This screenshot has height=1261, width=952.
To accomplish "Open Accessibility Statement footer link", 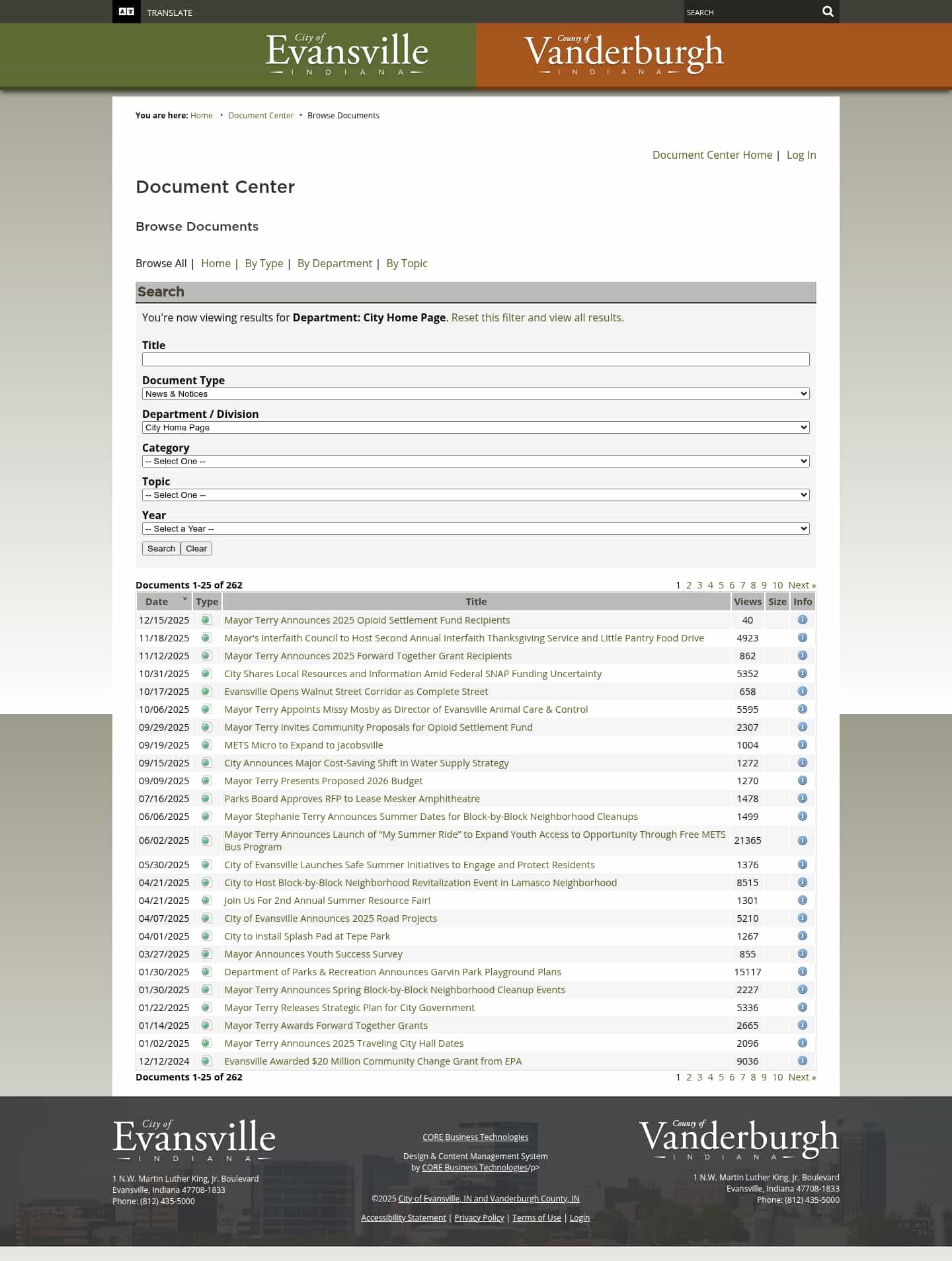I will coord(403,1218).
